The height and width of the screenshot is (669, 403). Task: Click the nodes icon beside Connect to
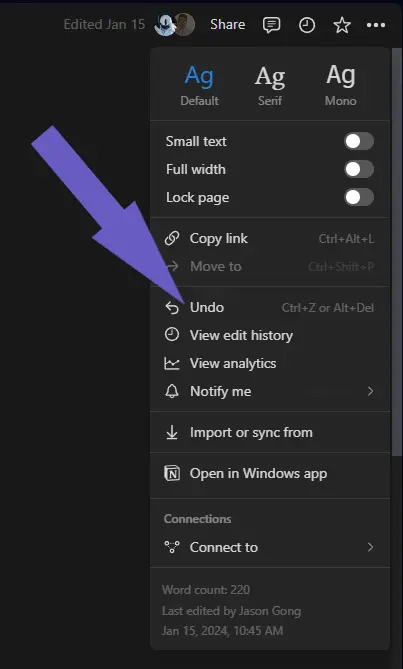(172, 547)
